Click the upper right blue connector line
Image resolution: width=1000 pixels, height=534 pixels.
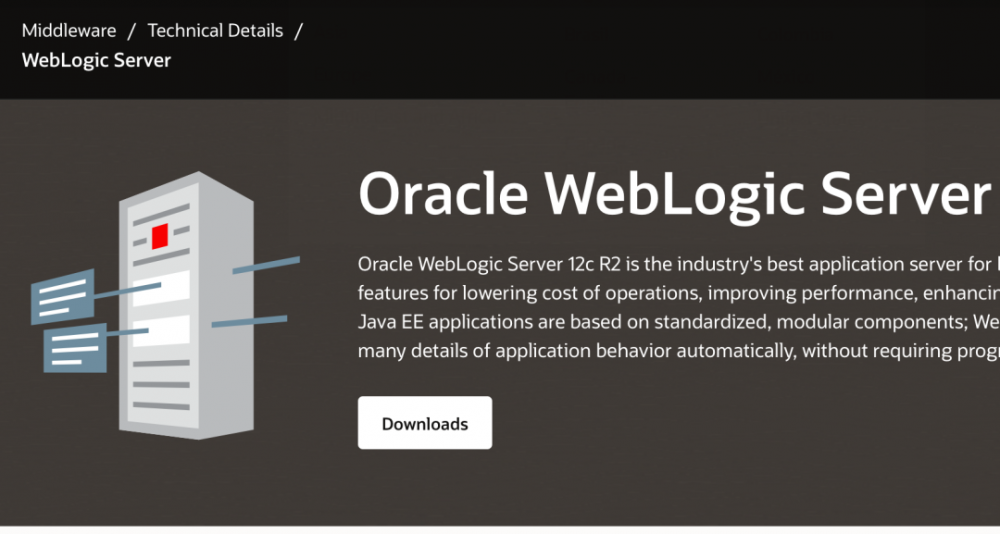coord(266,265)
